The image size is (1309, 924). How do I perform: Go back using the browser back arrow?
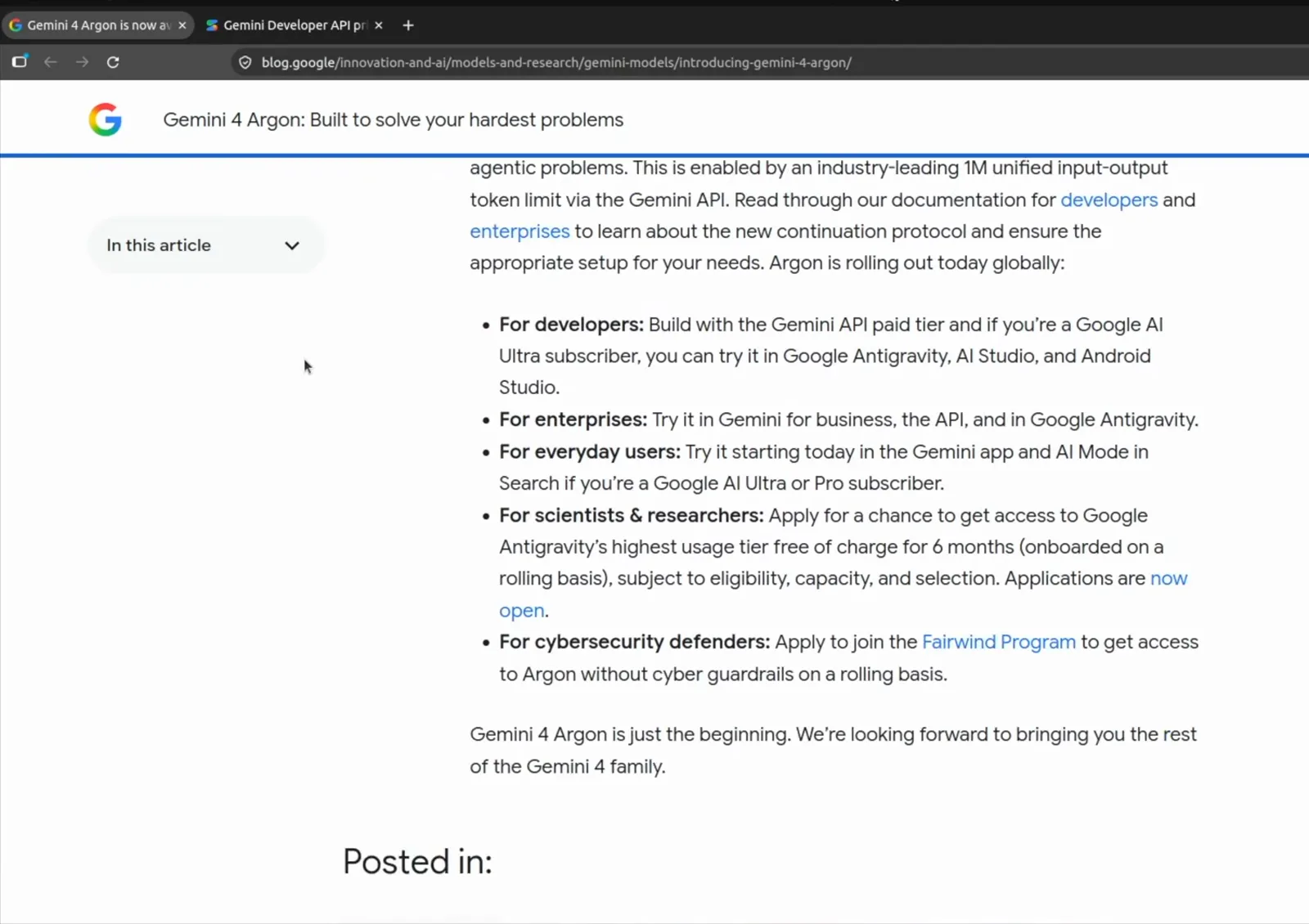tap(51, 62)
